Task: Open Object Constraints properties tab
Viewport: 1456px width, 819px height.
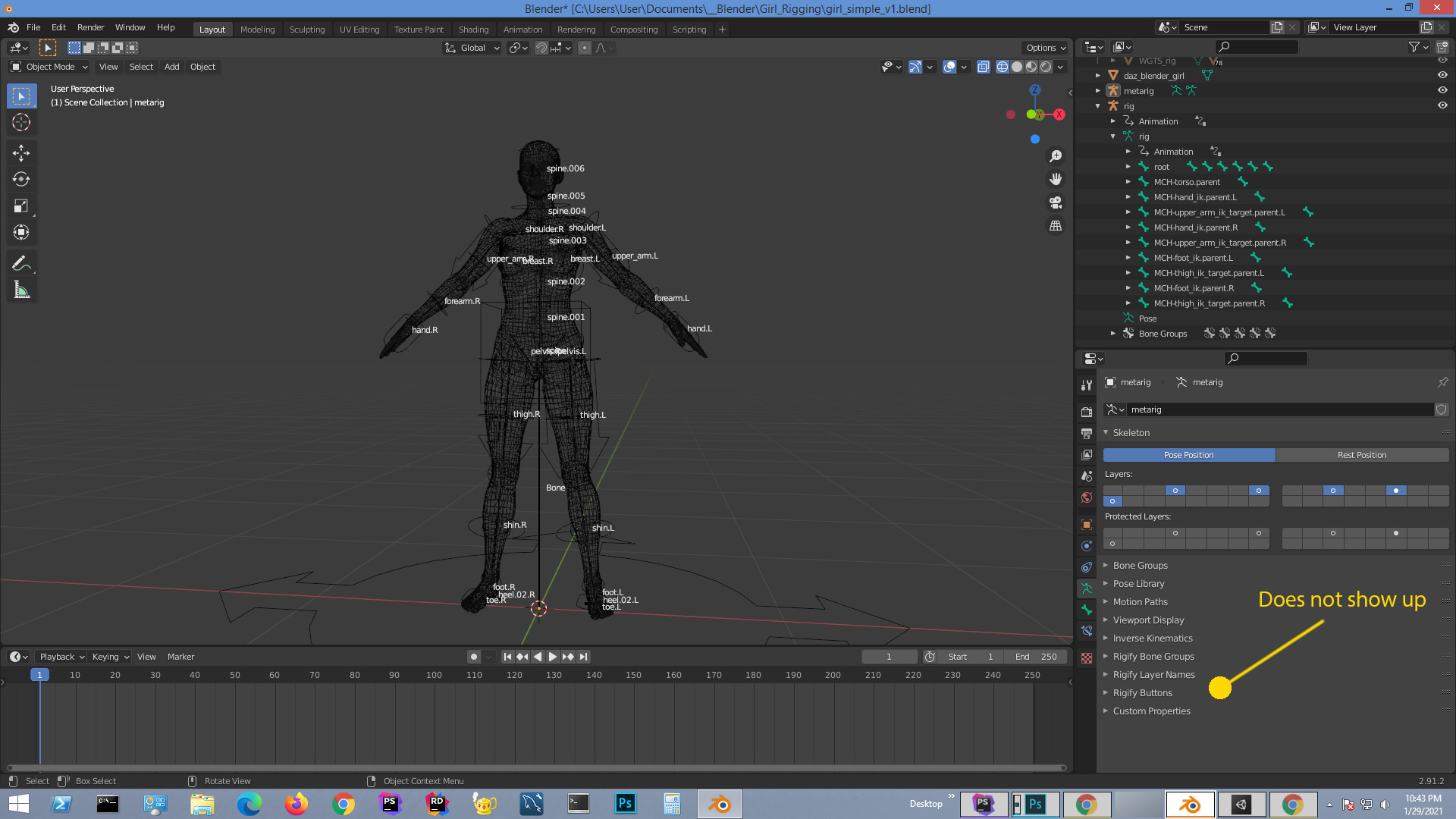Action: [x=1087, y=567]
